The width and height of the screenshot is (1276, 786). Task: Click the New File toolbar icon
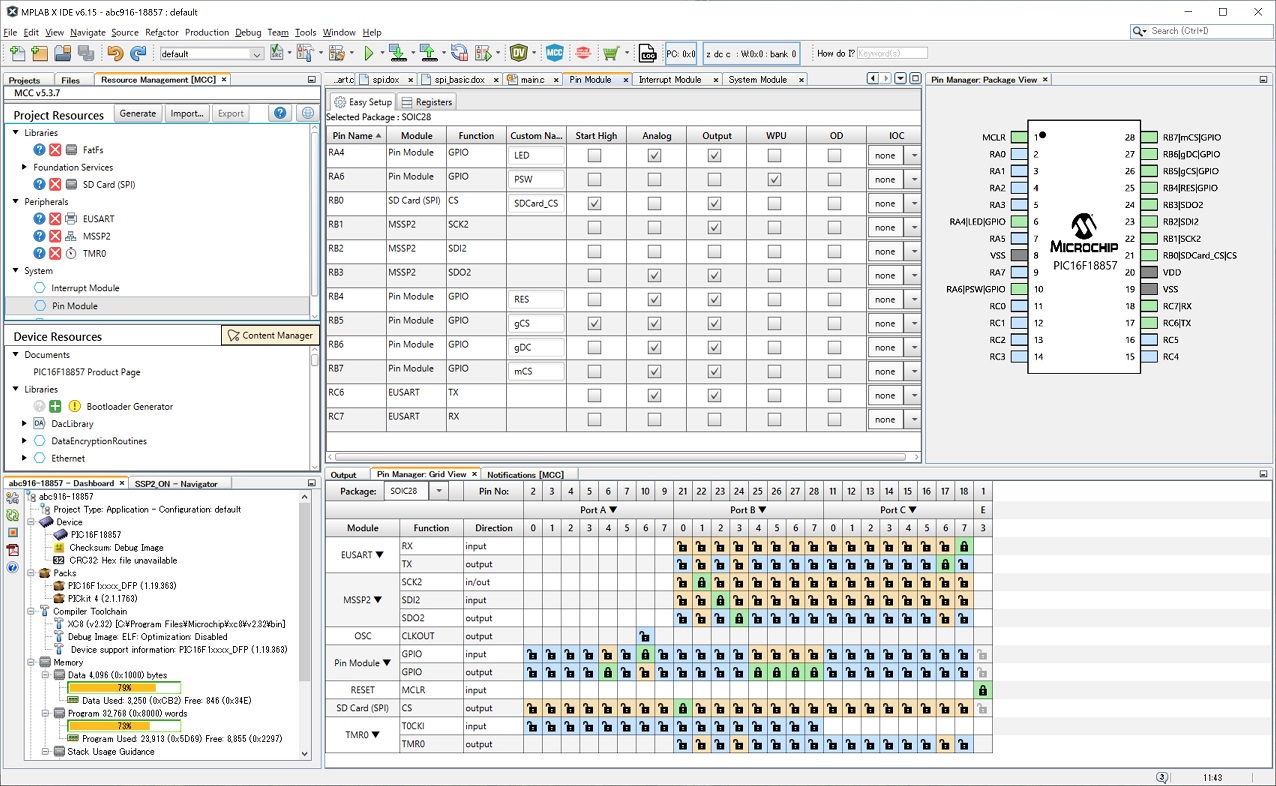pyautogui.click(x=17, y=53)
